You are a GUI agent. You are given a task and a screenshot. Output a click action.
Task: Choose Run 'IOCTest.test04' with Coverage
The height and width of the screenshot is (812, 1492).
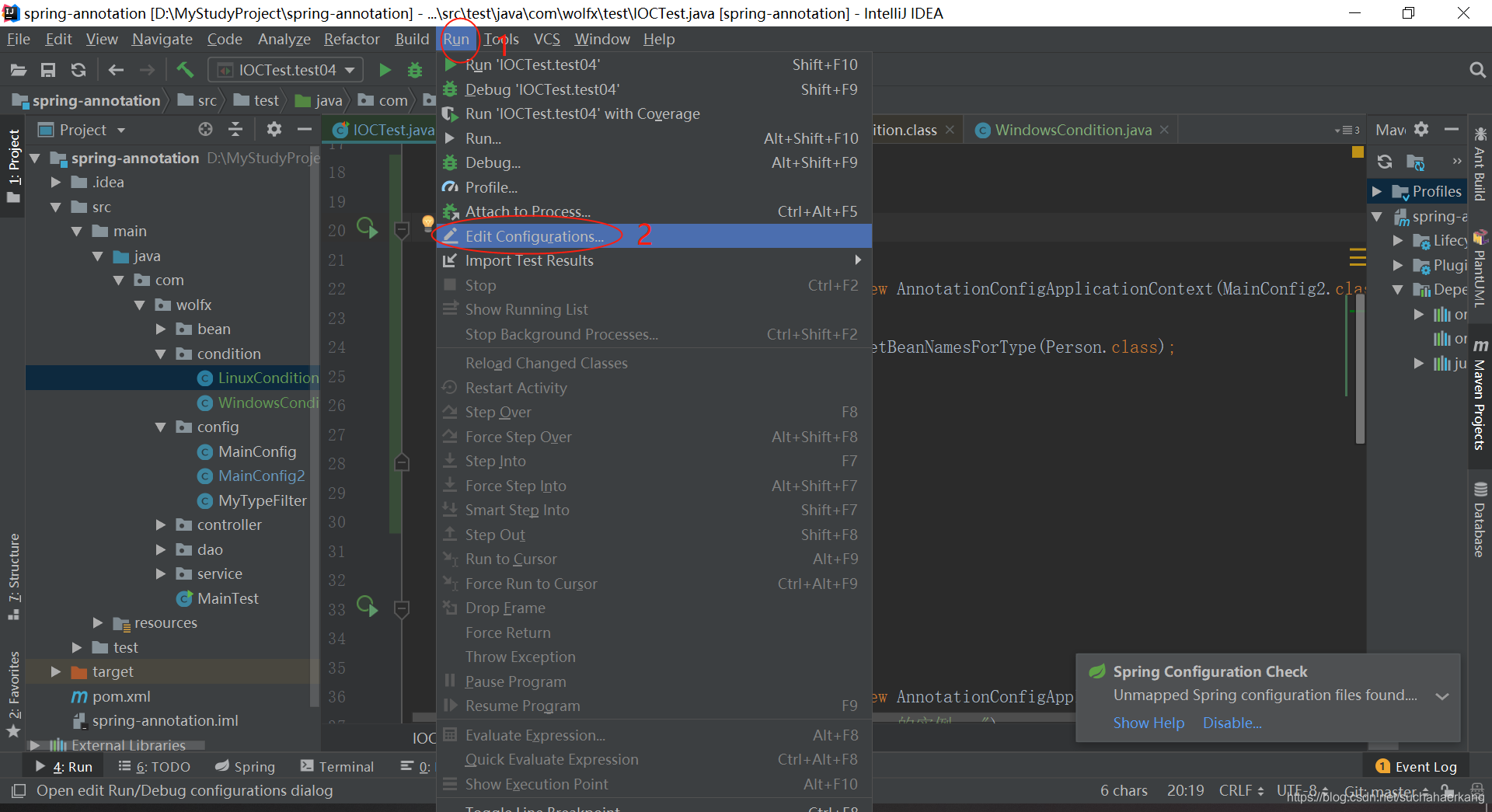tap(654, 113)
